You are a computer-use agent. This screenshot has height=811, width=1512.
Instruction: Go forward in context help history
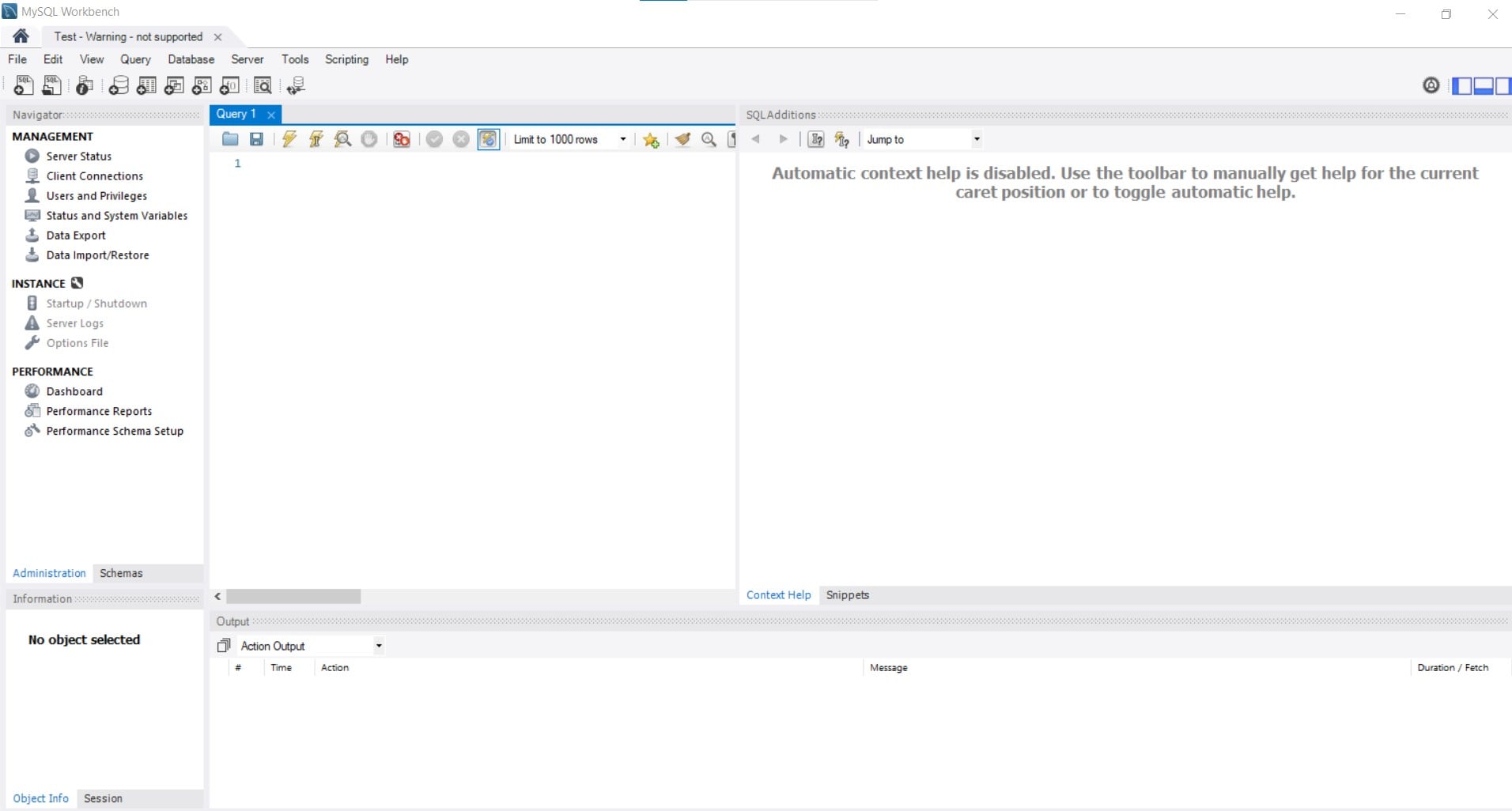[x=783, y=139]
